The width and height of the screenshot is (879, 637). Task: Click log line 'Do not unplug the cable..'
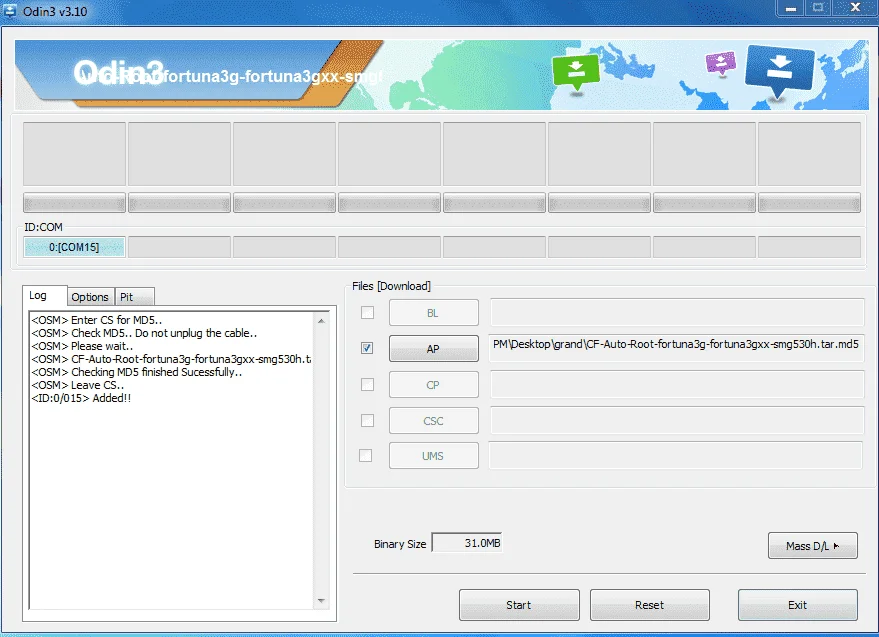click(196, 333)
